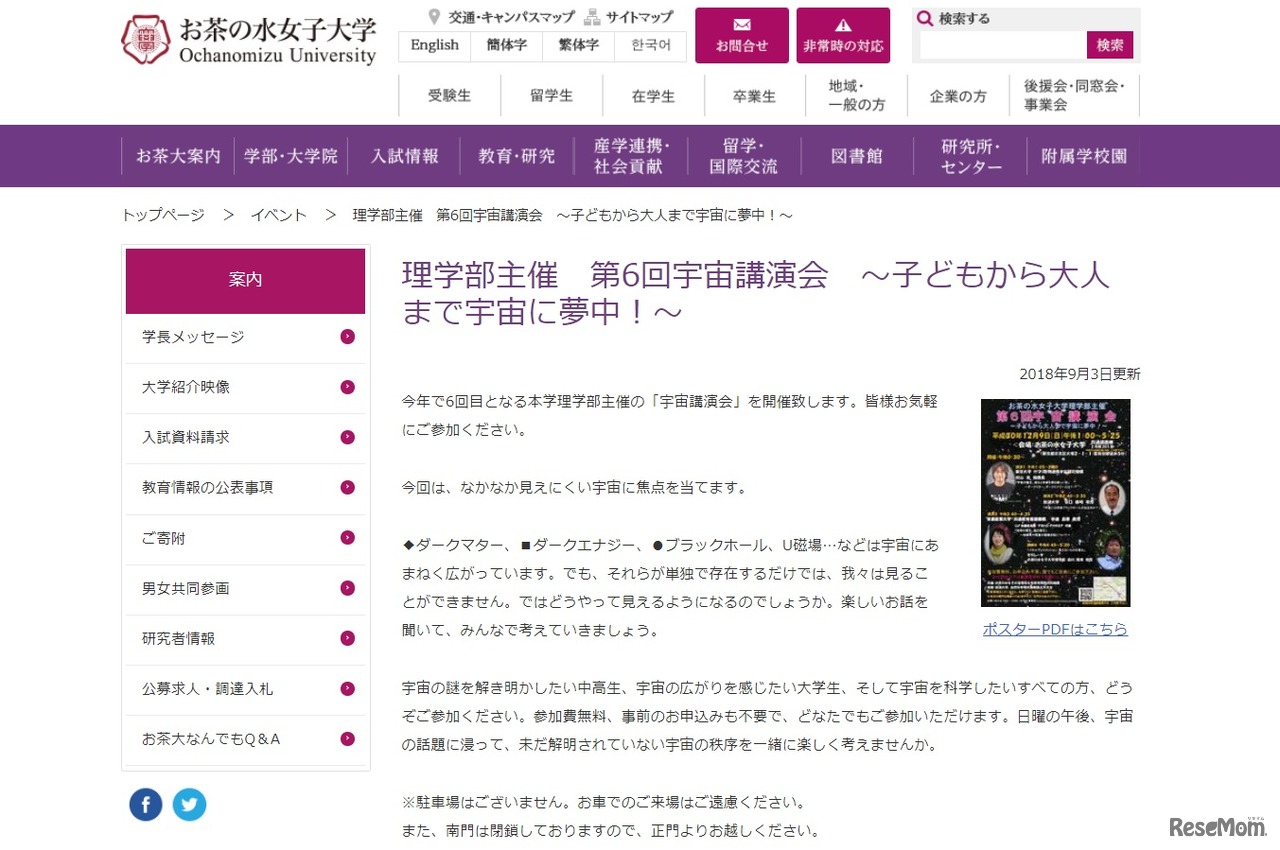Screen dimensions: 1280x850
Task: Open the Facebook page icon
Action: (145, 804)
